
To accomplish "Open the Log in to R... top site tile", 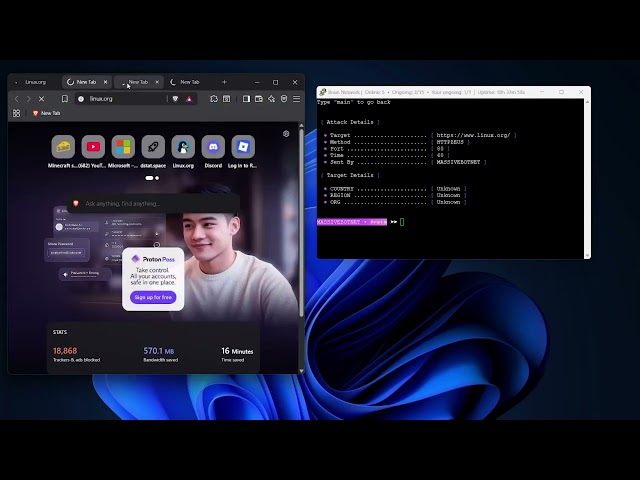I will [x=243, y=147].
